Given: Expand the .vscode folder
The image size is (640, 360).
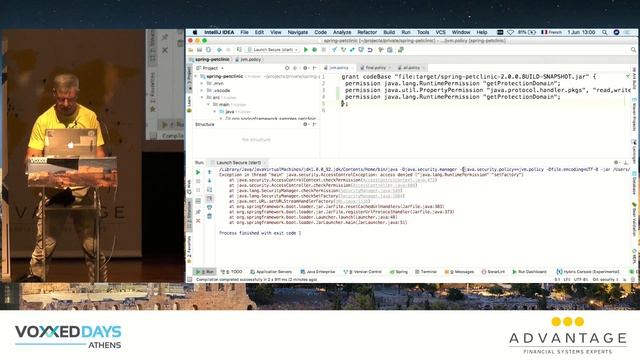Looking at the screenshot, I should click(202, 91).
